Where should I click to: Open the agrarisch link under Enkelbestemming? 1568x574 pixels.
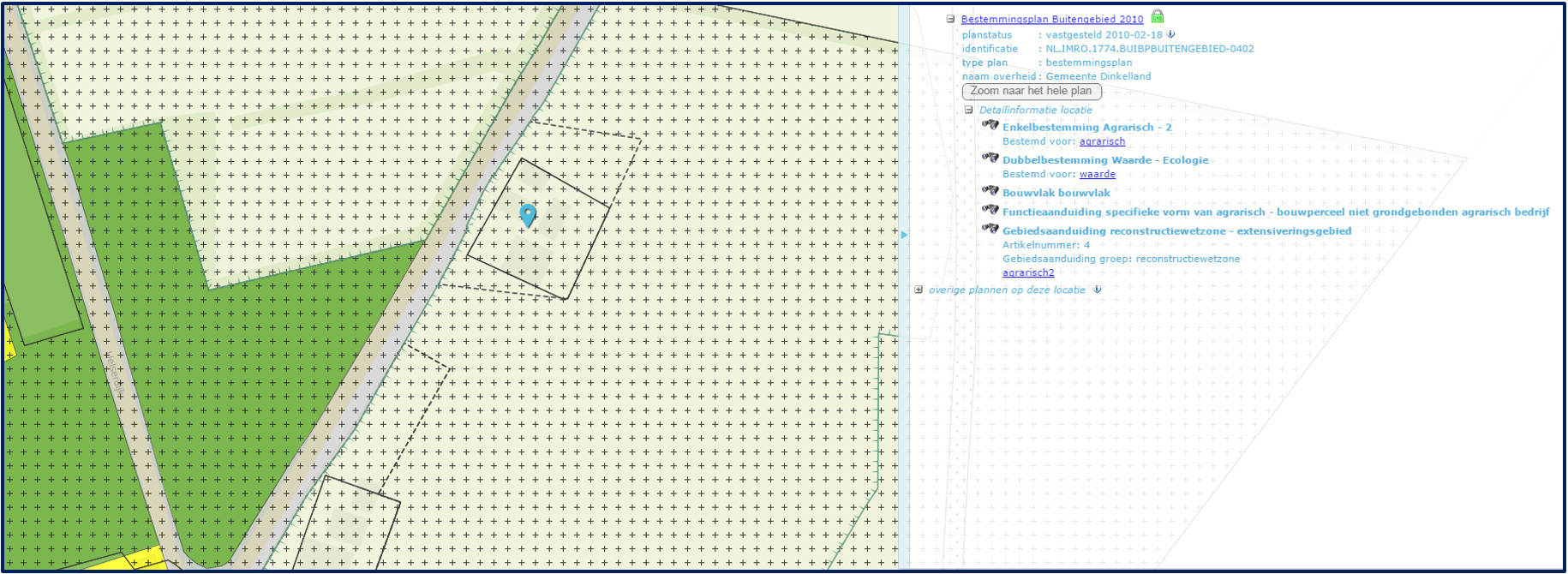(1103, 141)
